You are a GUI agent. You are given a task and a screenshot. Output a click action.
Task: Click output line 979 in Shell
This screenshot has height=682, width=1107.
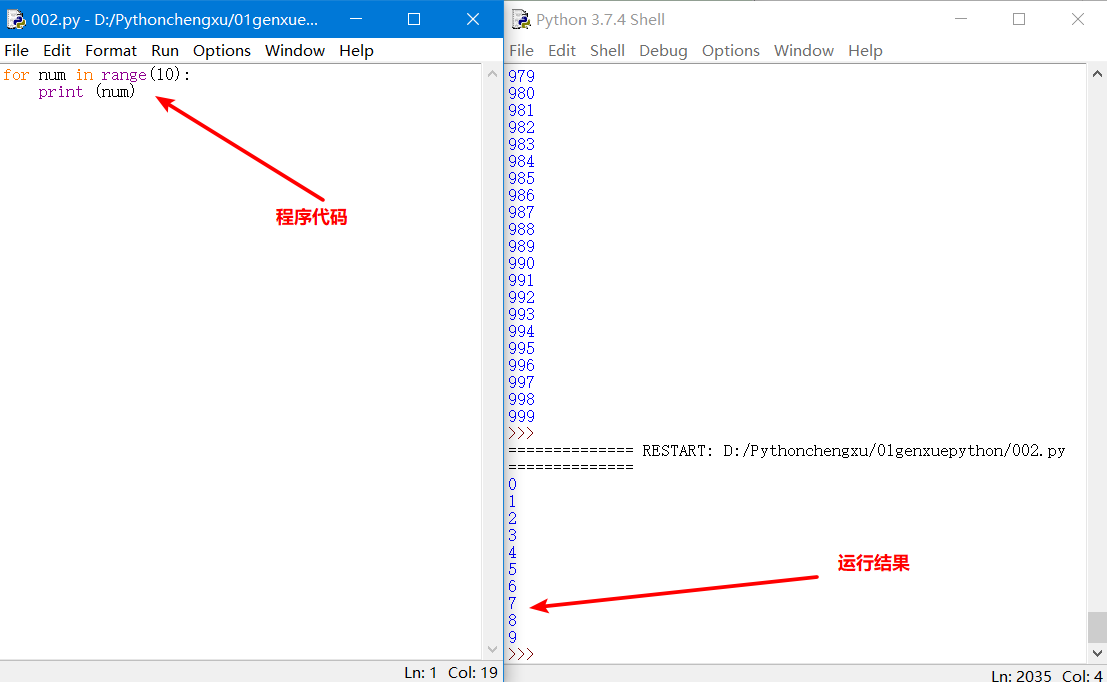[x=522, y=76]
